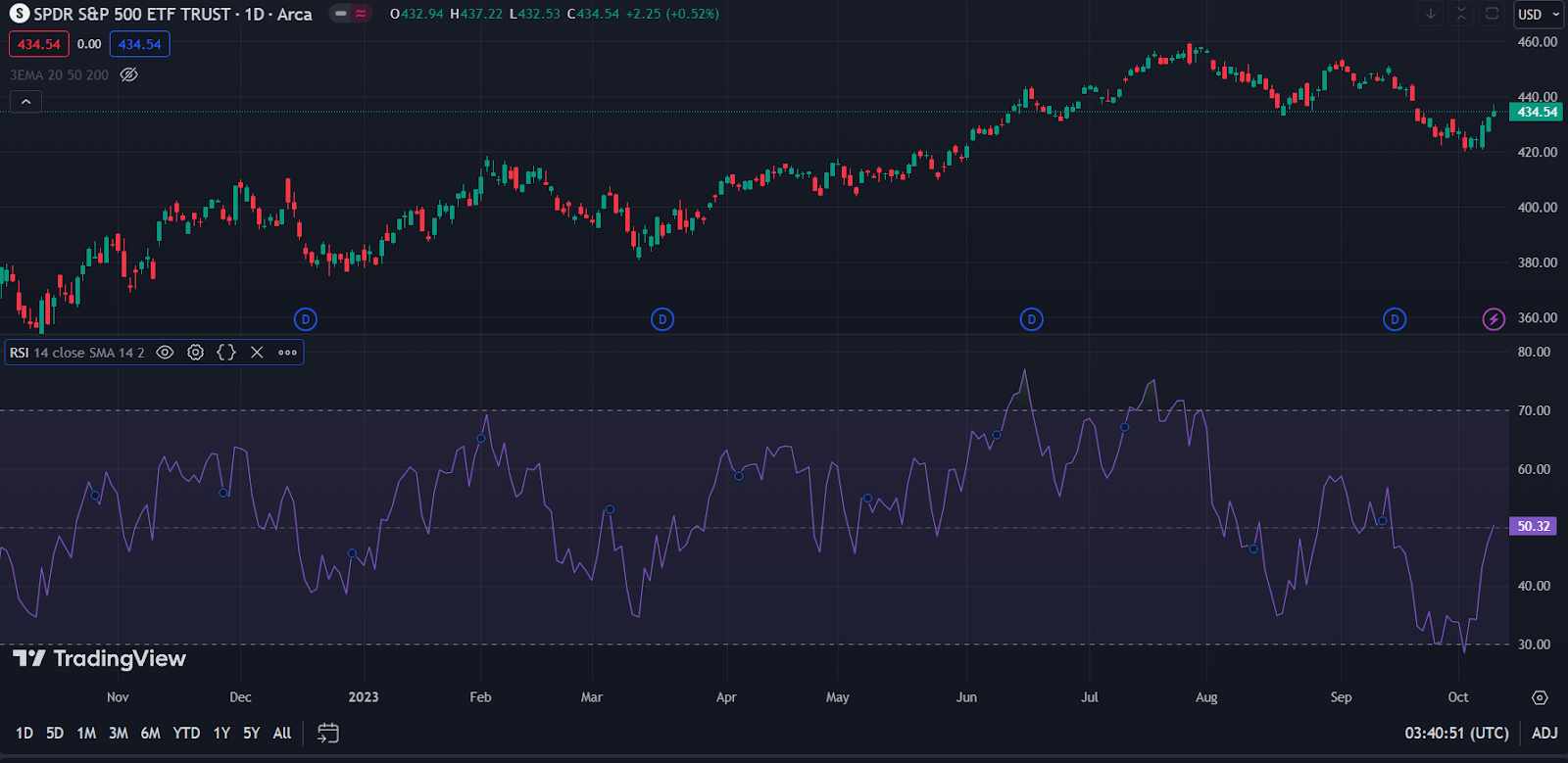Click the pink approximate-data wave icon
1568x763 pixels.
pyautogui.click(x=362, y=14)
